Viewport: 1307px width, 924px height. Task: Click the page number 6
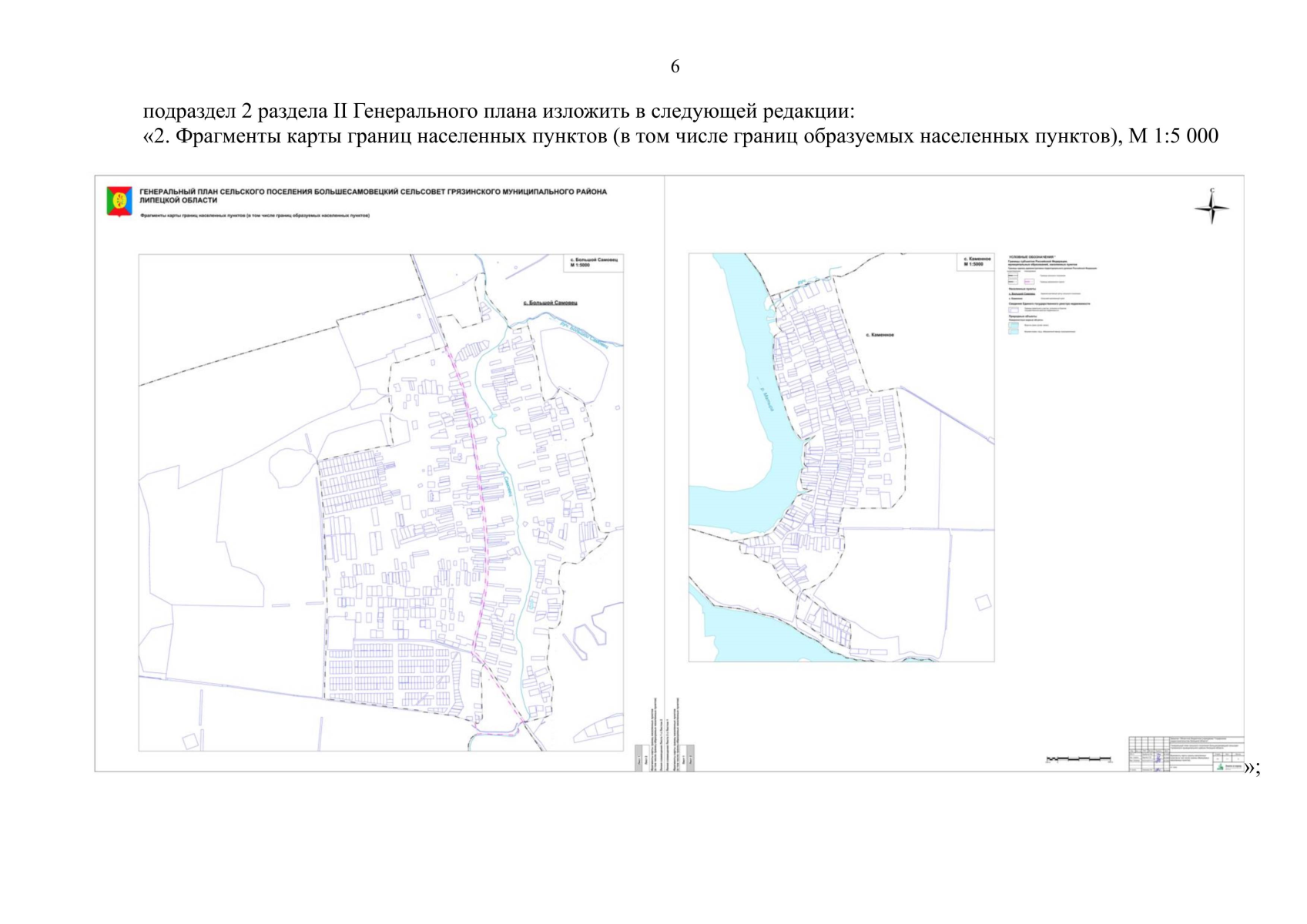675,67
